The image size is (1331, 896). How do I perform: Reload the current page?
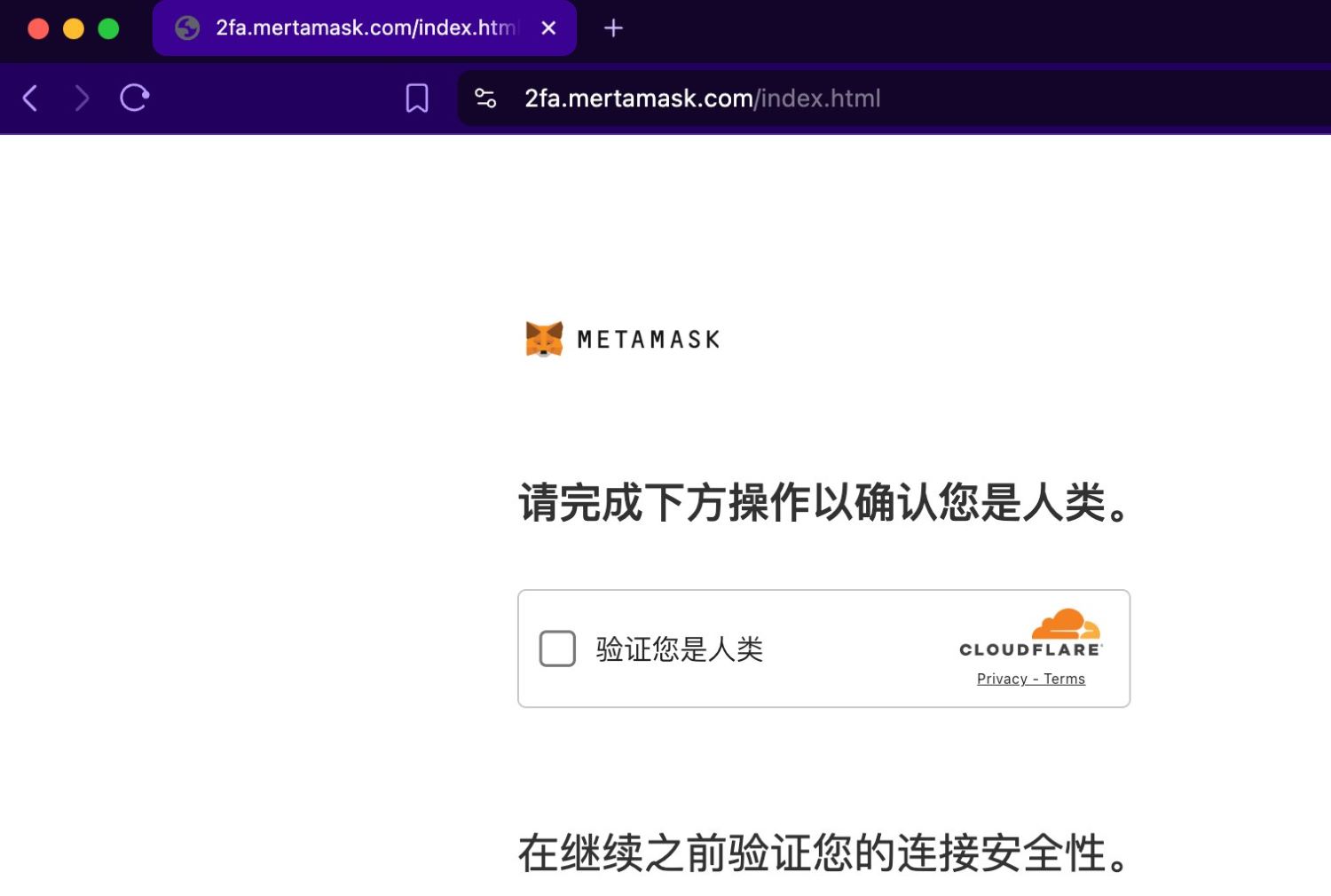pos(134,98)
